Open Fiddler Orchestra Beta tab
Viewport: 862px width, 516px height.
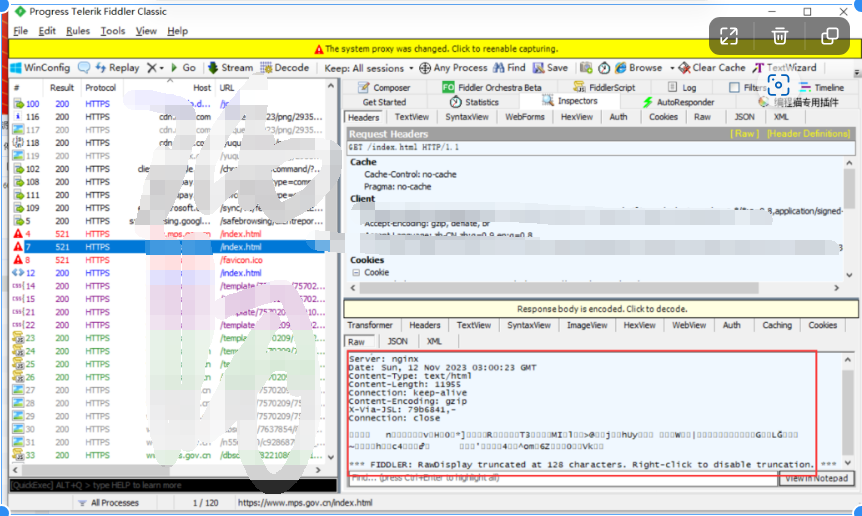(x=492, y=87)
